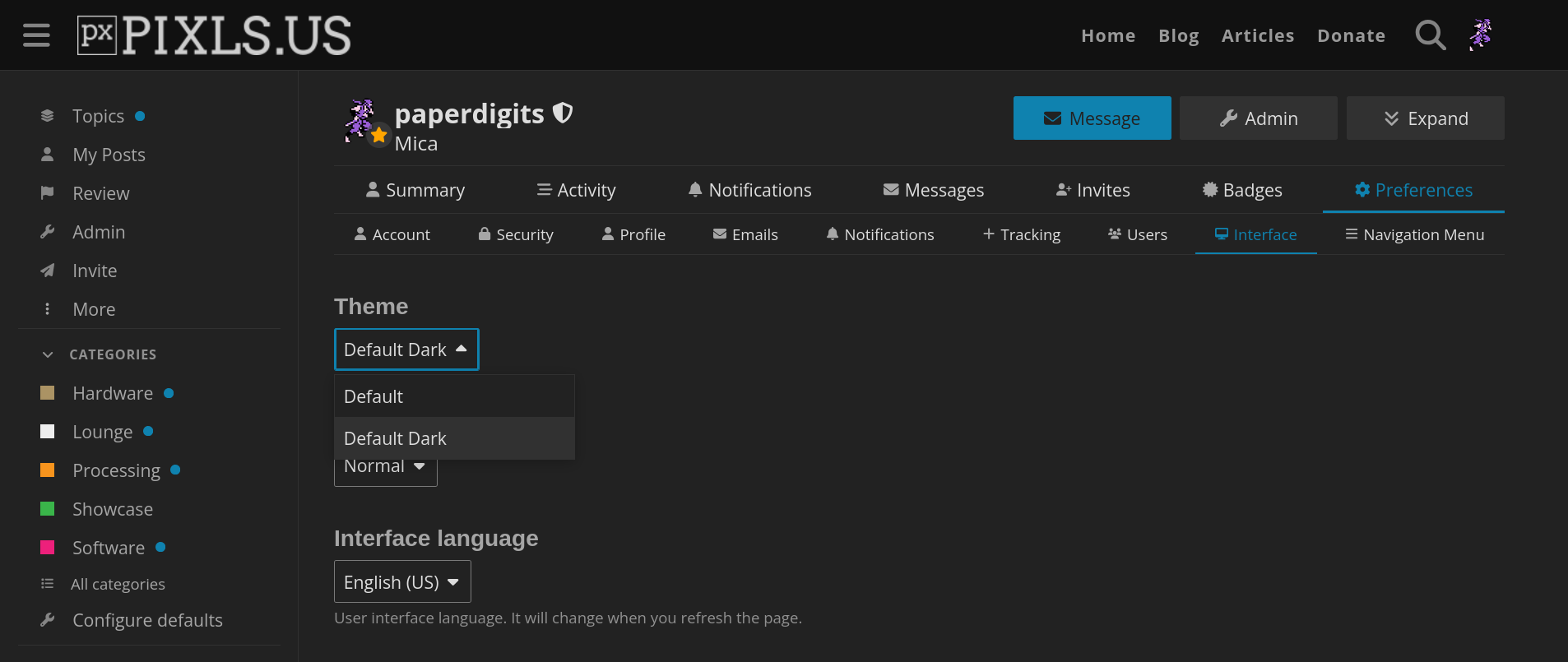Click the PIXLS.US site logo
Viewport: 1568px width, 662px height.
click(x=214, y=35)
